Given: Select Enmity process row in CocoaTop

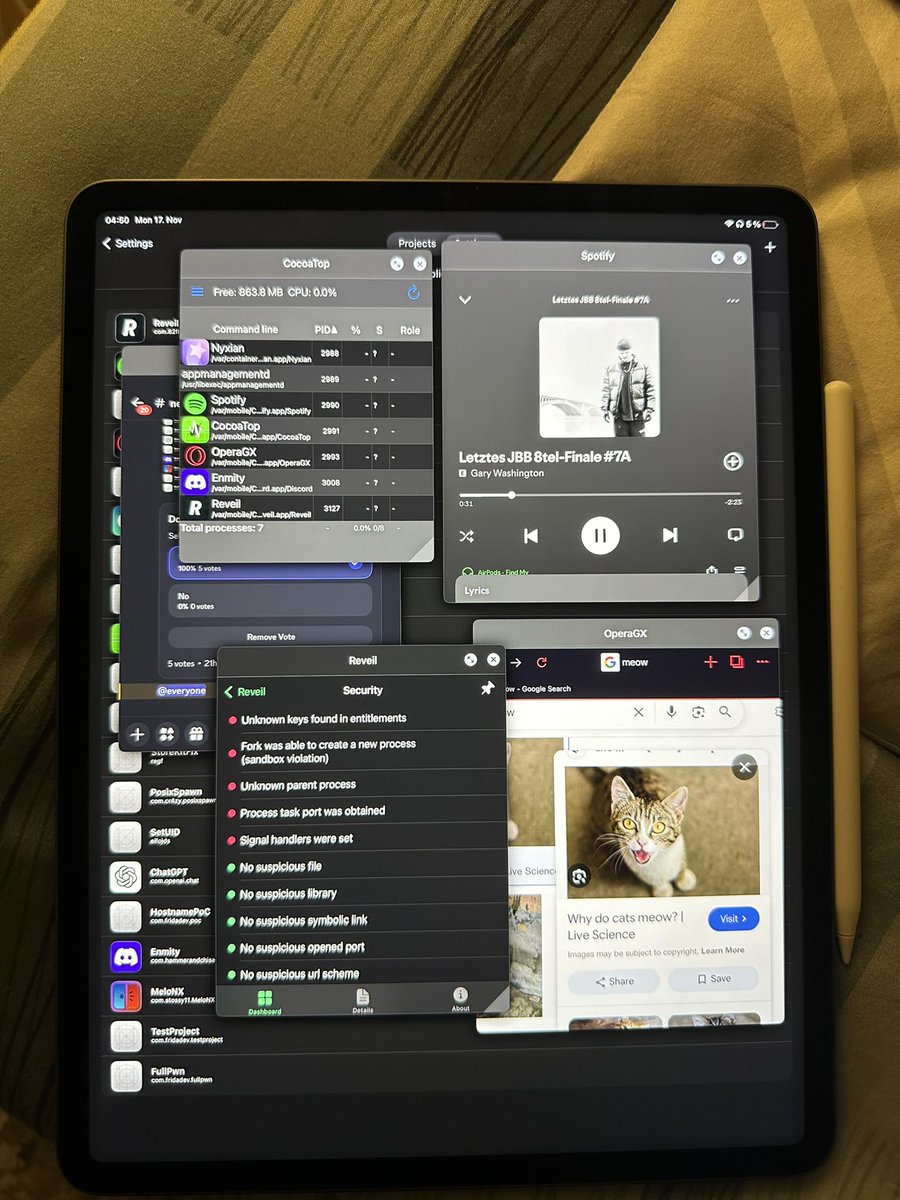Looking at the screenshot, I should (307, 482).
